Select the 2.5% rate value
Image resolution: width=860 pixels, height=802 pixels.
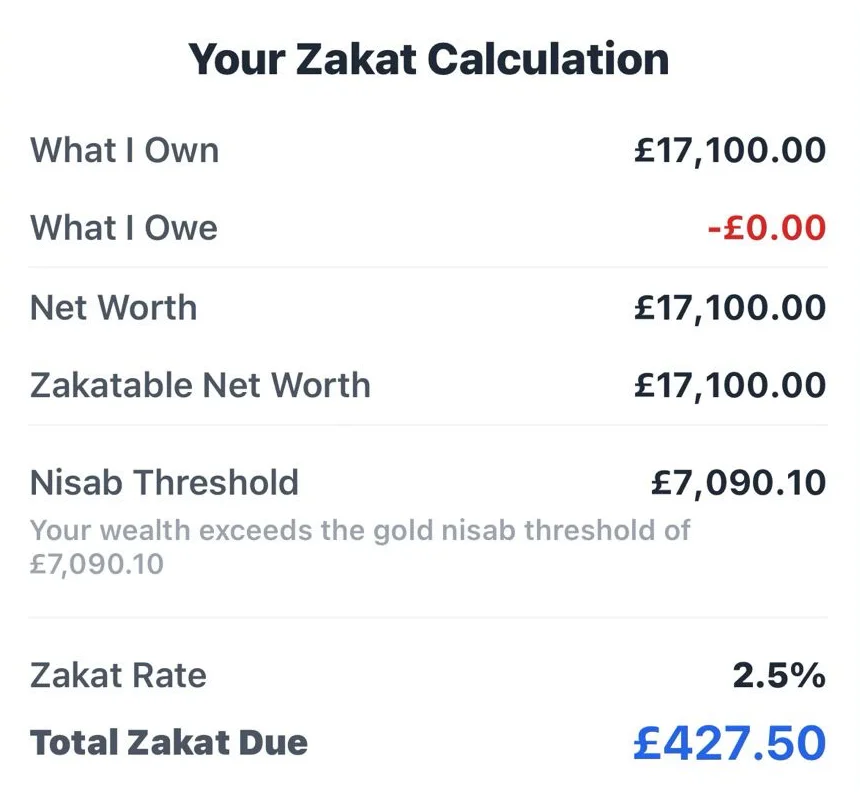tap(779, 675)
